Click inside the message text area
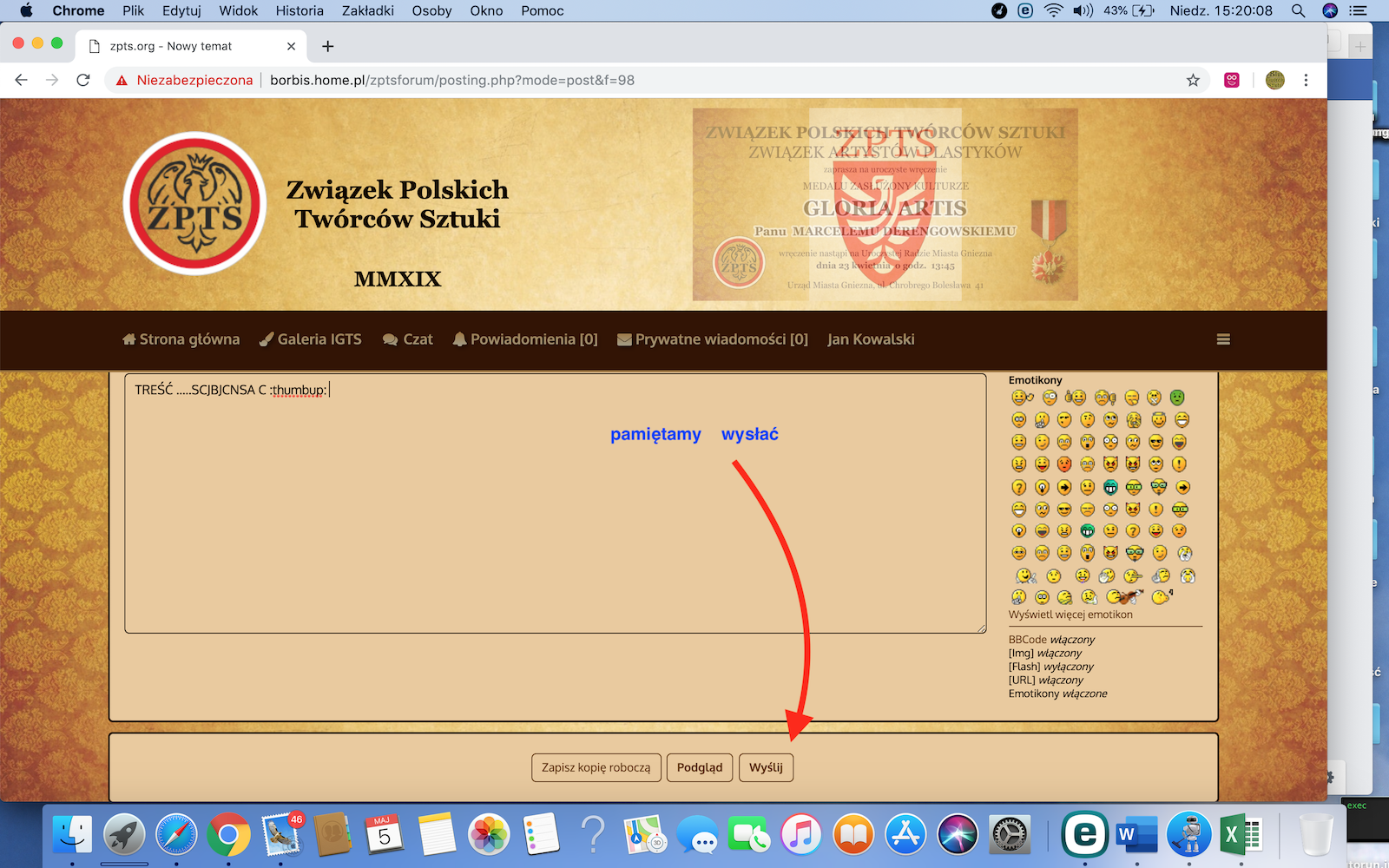The width and height of the screenshot is (1389, 868). (x=556, y=521)
